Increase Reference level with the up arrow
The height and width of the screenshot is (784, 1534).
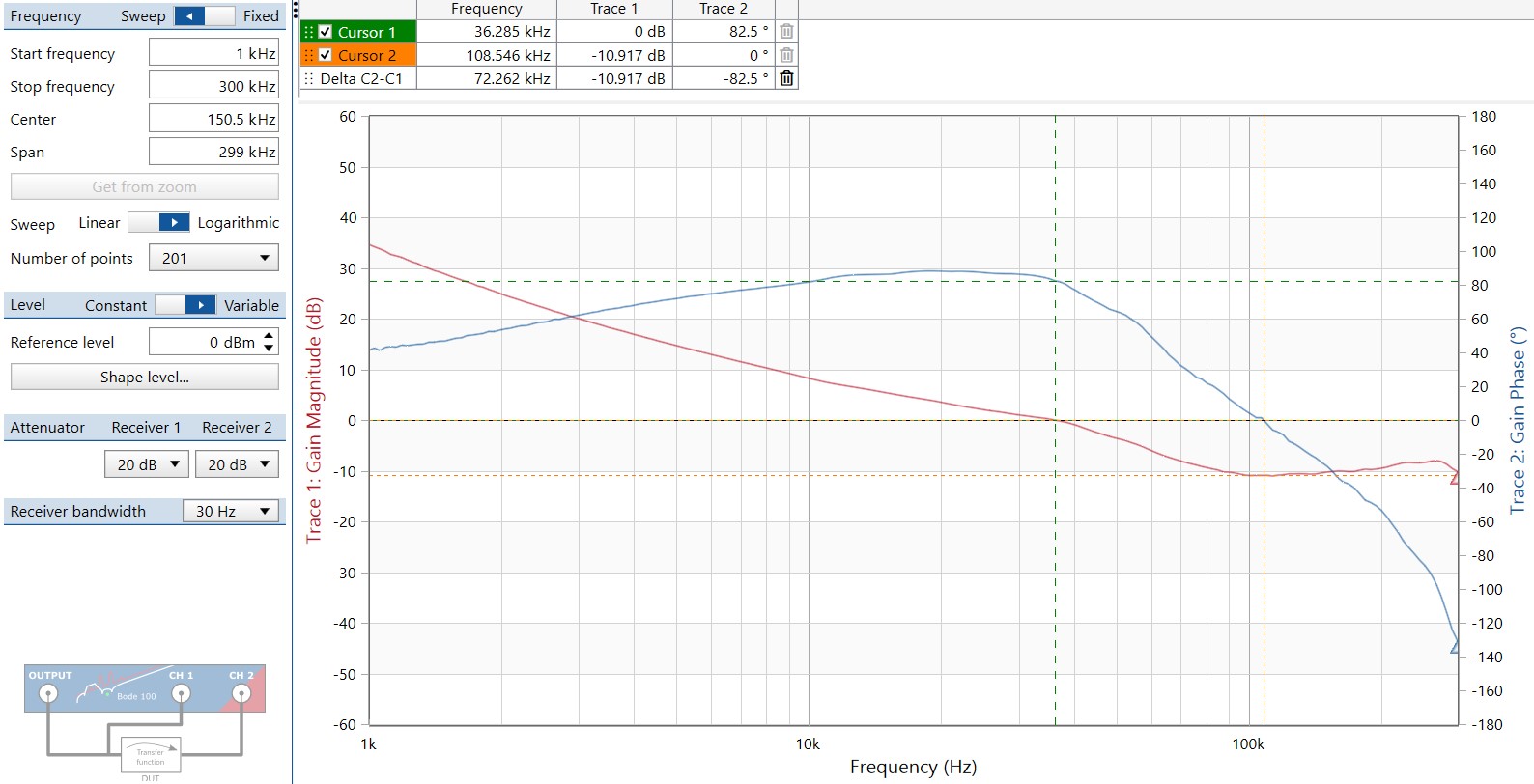pyautogui.click(x=269, y=336)
